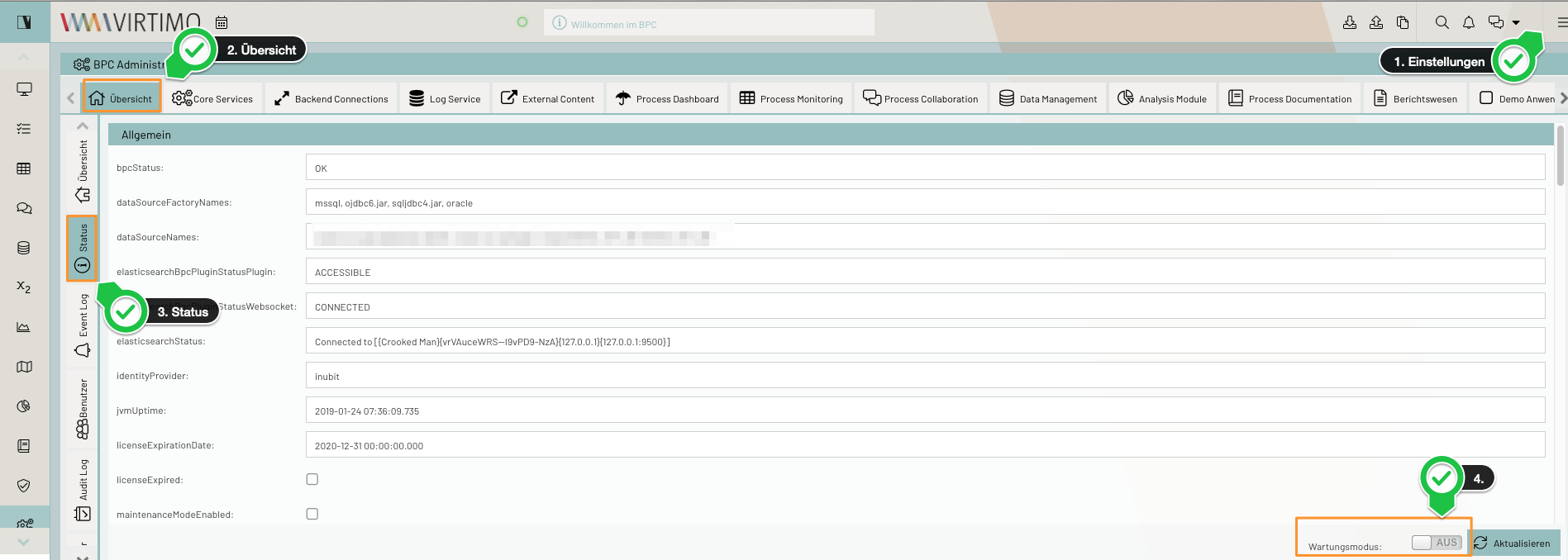Viewport: 1568px width, 560px height.
Task: Check the maintenanceModeEnabled checkbox
Action: [312, 514]
